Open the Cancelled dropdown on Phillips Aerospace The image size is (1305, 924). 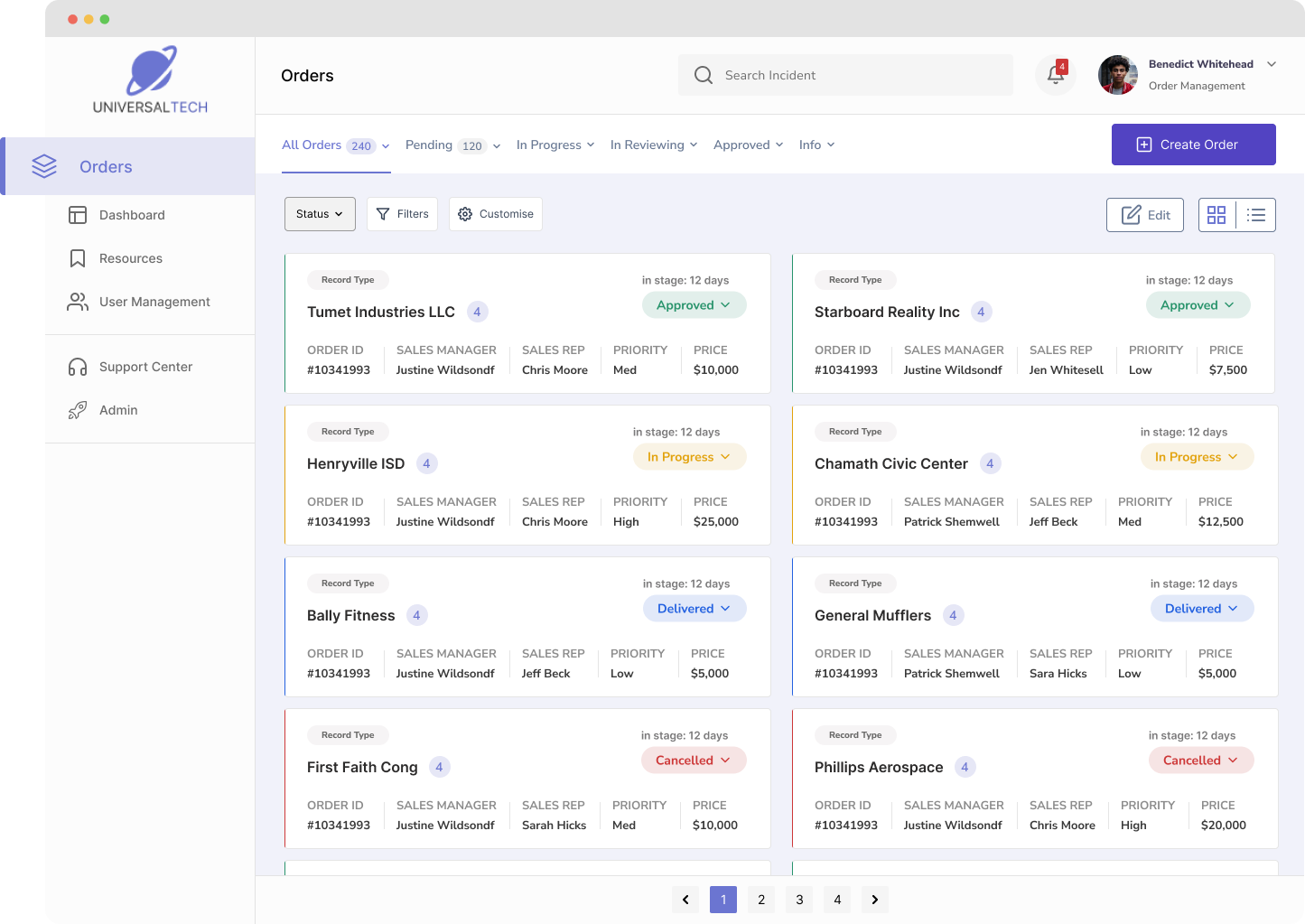coord(1200,760)
